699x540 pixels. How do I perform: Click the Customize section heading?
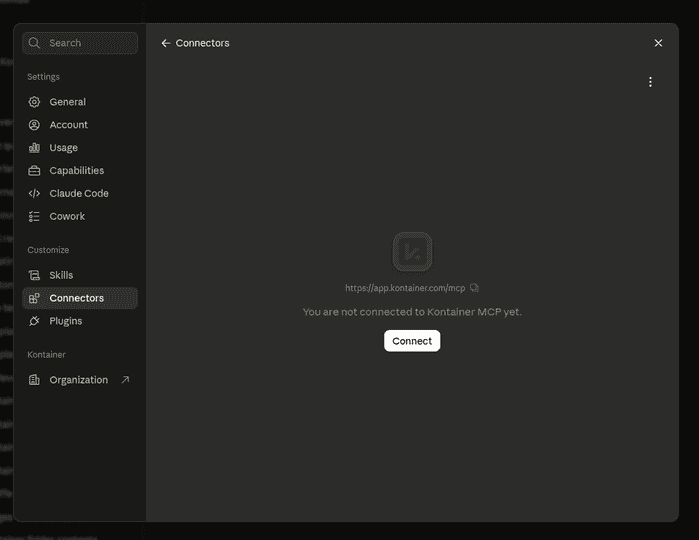48,250
